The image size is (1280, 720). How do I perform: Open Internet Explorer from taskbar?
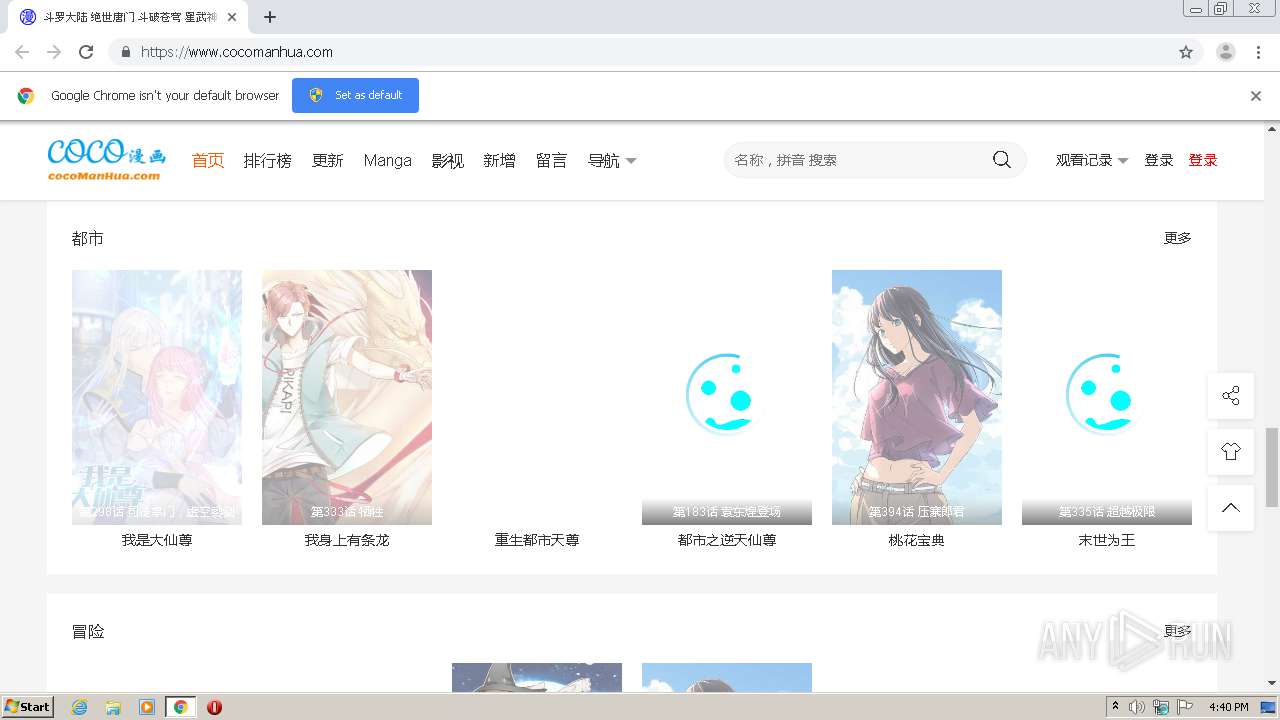point(80,707)
